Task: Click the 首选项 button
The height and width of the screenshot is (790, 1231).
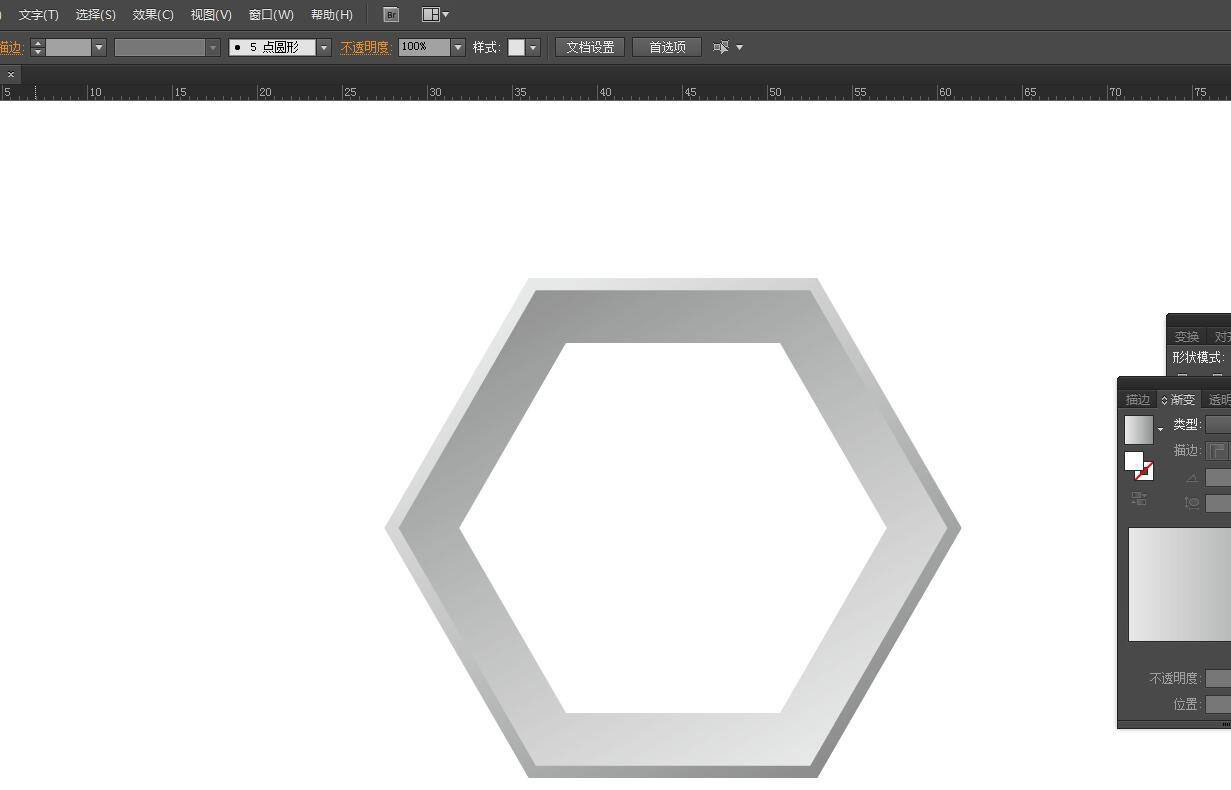Action: 667,47
